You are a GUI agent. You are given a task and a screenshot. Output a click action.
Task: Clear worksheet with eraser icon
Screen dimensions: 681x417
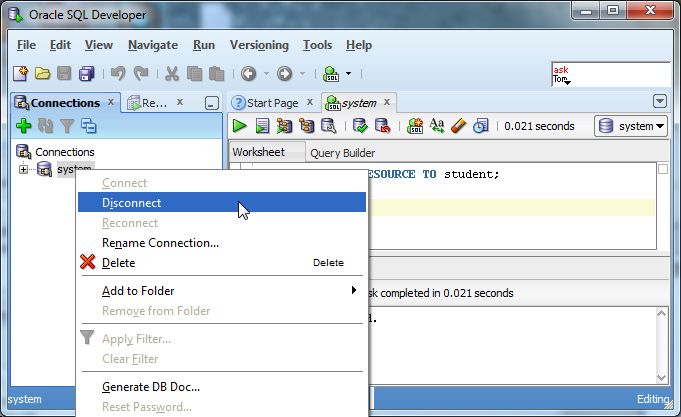tap(459, 126)
